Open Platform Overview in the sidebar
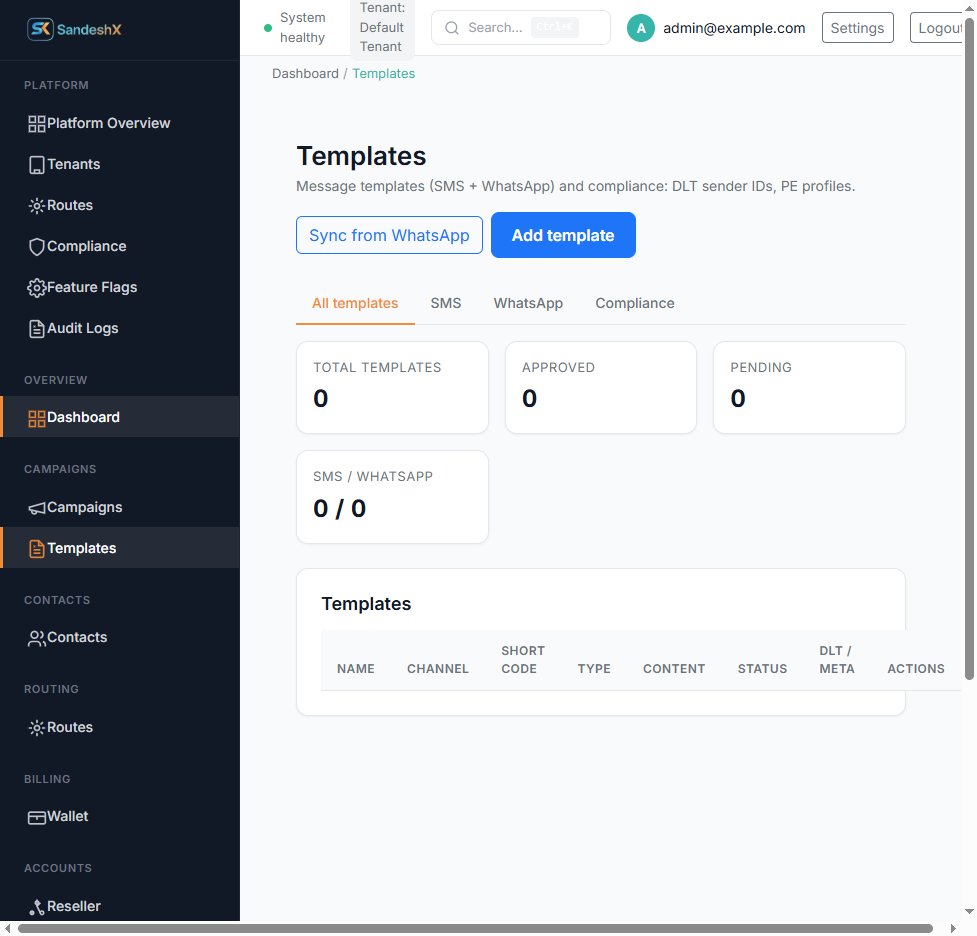 click(120, 123)
